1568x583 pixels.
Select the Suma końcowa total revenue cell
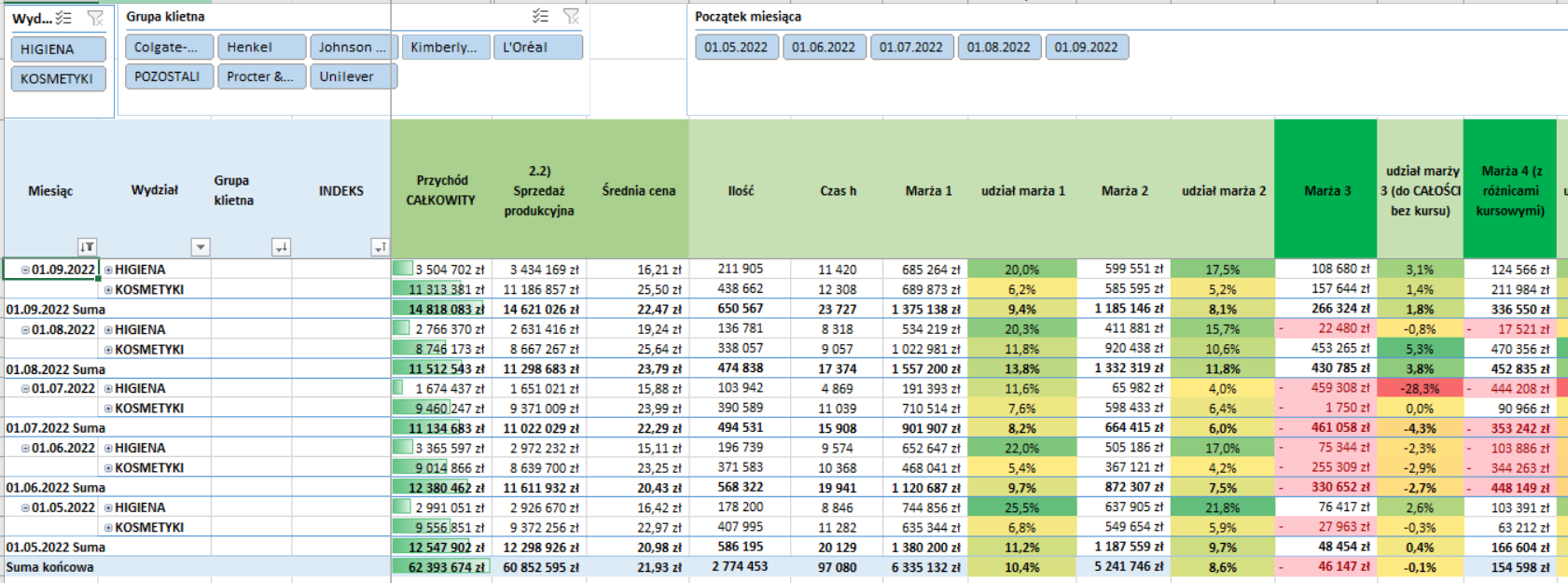[x=440, y=567]
